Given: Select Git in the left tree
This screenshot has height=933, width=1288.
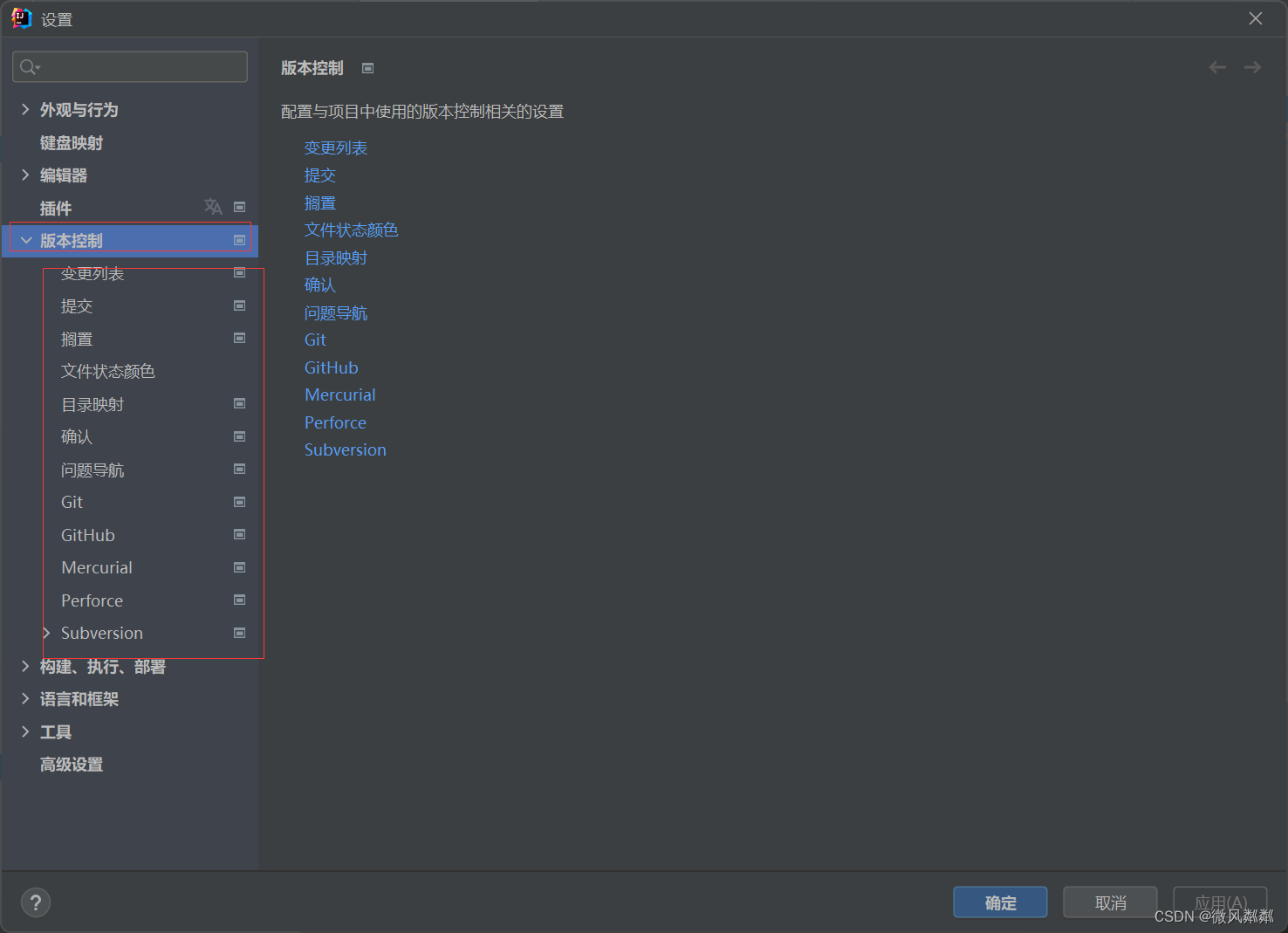Looking at the screenshot, I should pyautogui.click(x=72, y=503).
